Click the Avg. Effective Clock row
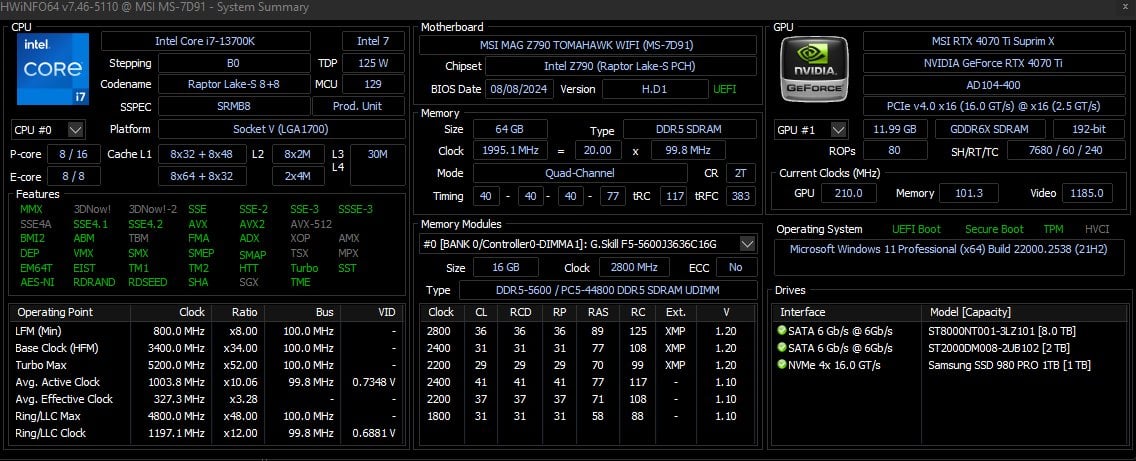This screenshot has width=1136, height=461. coord(207,399)
